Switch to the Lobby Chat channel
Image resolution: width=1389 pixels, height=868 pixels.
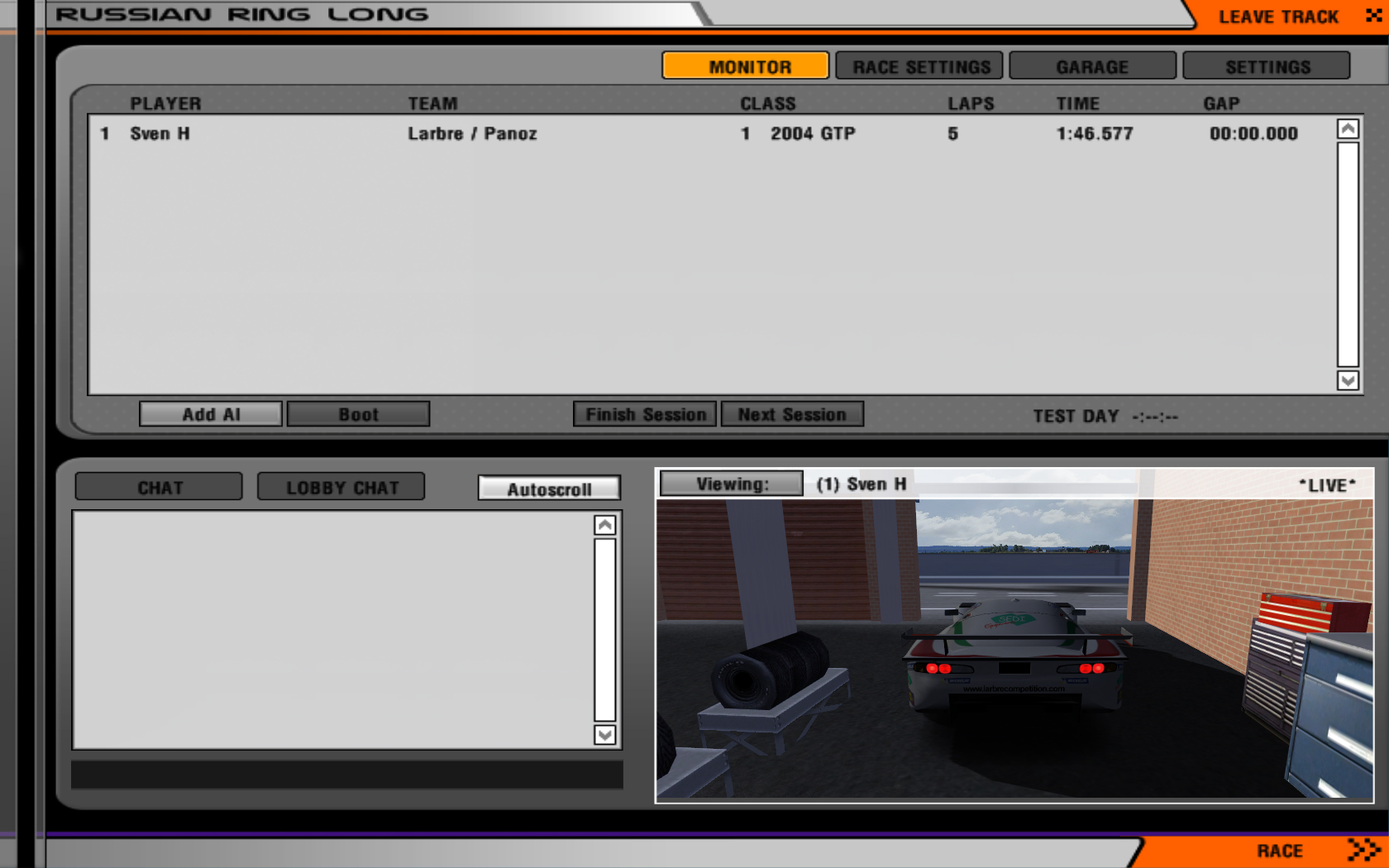coord(341,488)
